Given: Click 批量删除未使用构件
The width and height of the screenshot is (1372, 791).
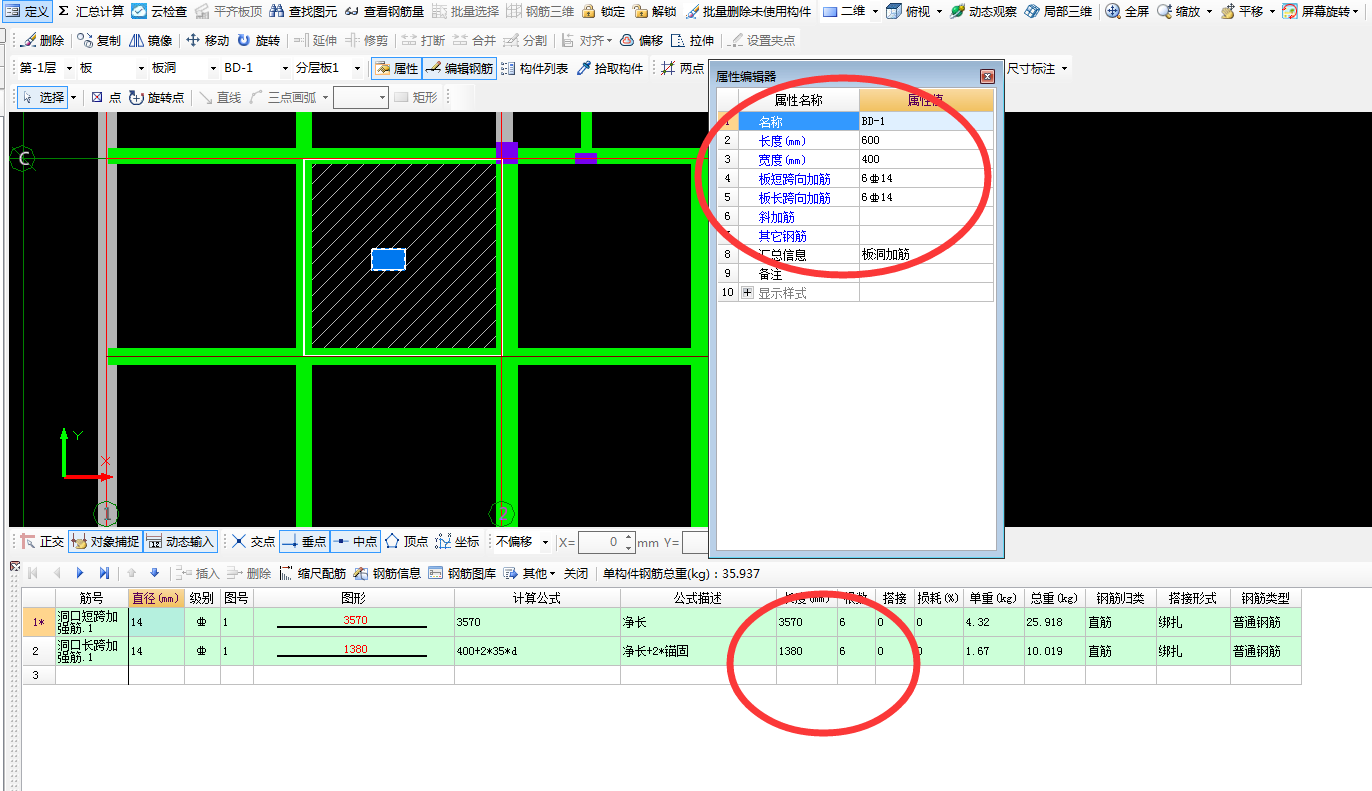Looking at the screenshot, I should [x=749, y=11].
